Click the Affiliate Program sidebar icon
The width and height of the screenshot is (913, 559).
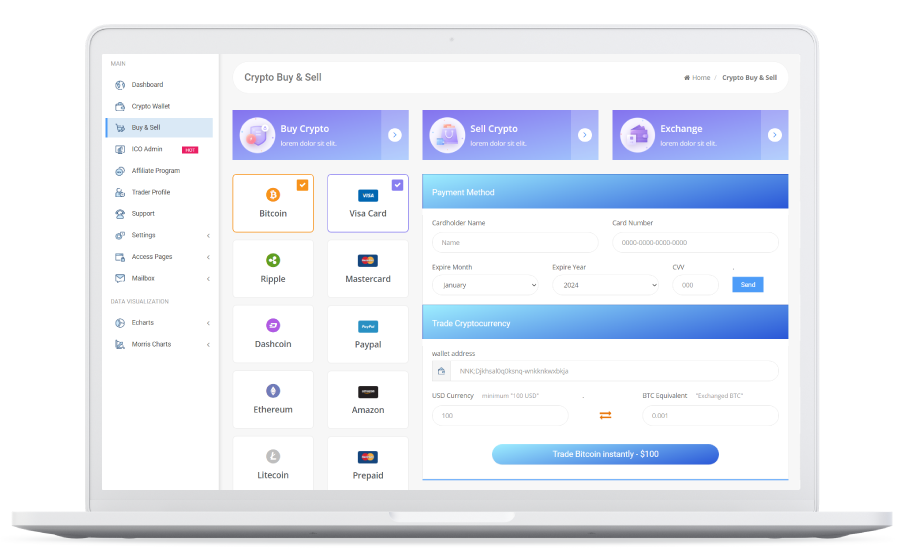pyautogui.click(x=120, y=171)
